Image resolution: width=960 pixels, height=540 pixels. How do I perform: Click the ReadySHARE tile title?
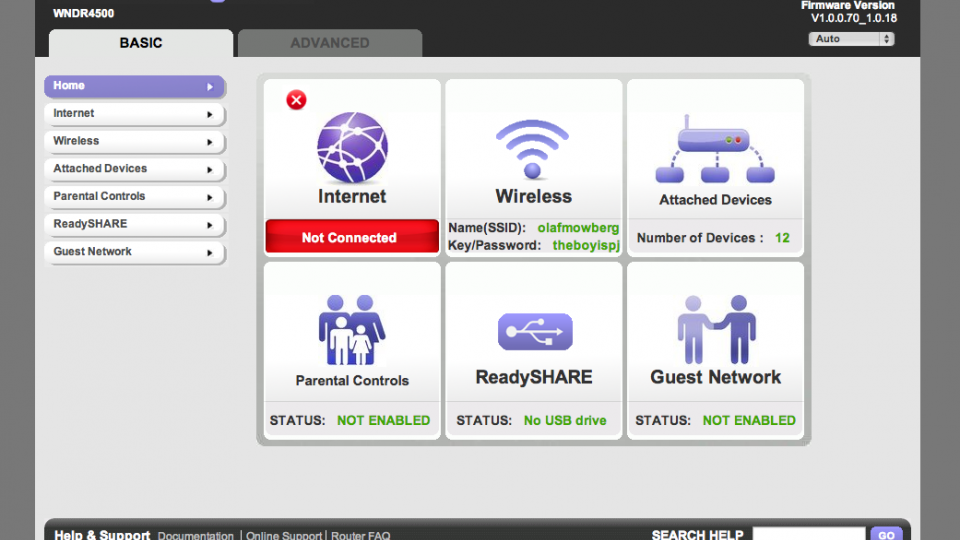pos(534,377)
